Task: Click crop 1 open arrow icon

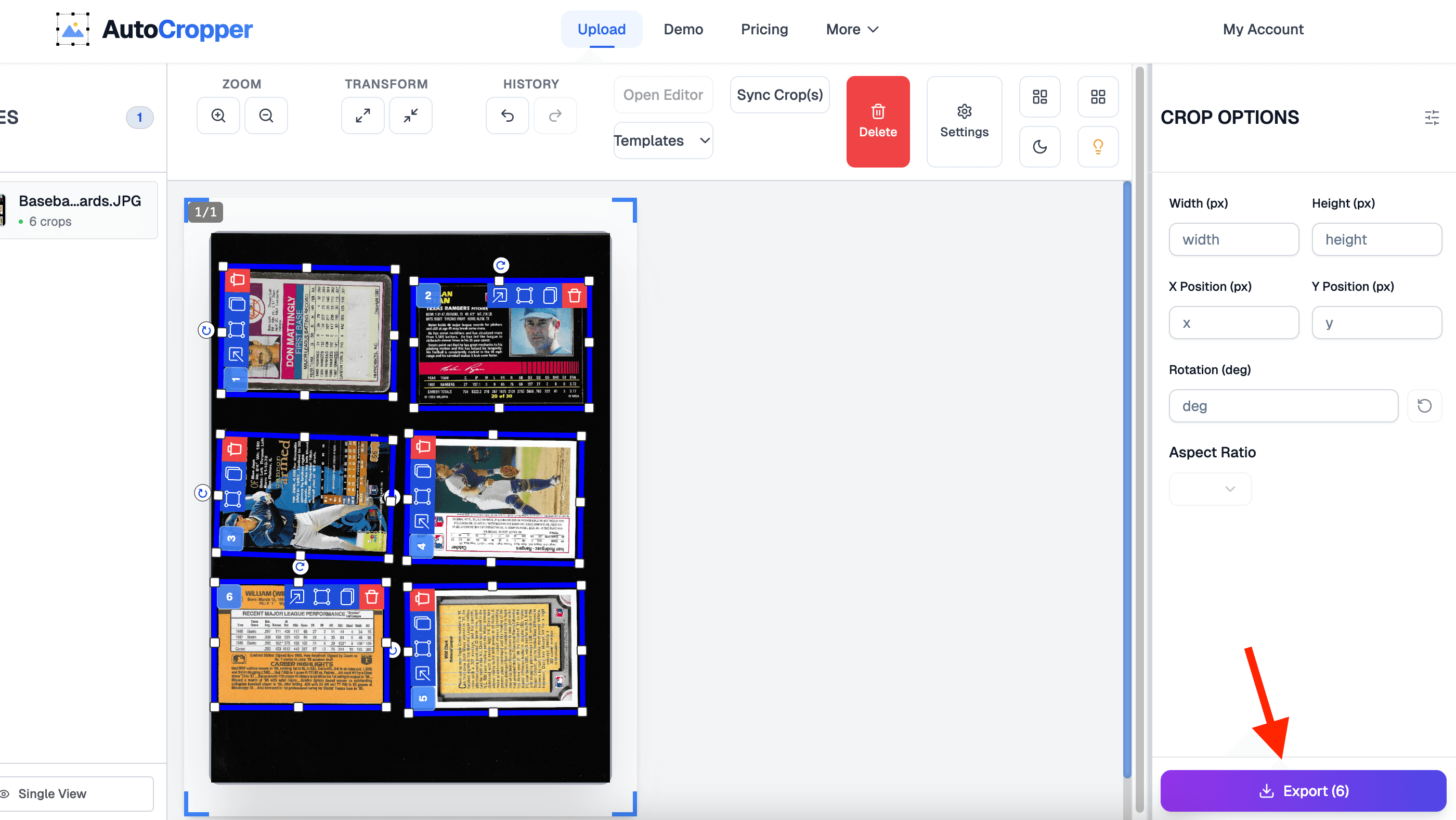Action: point(237,354)
